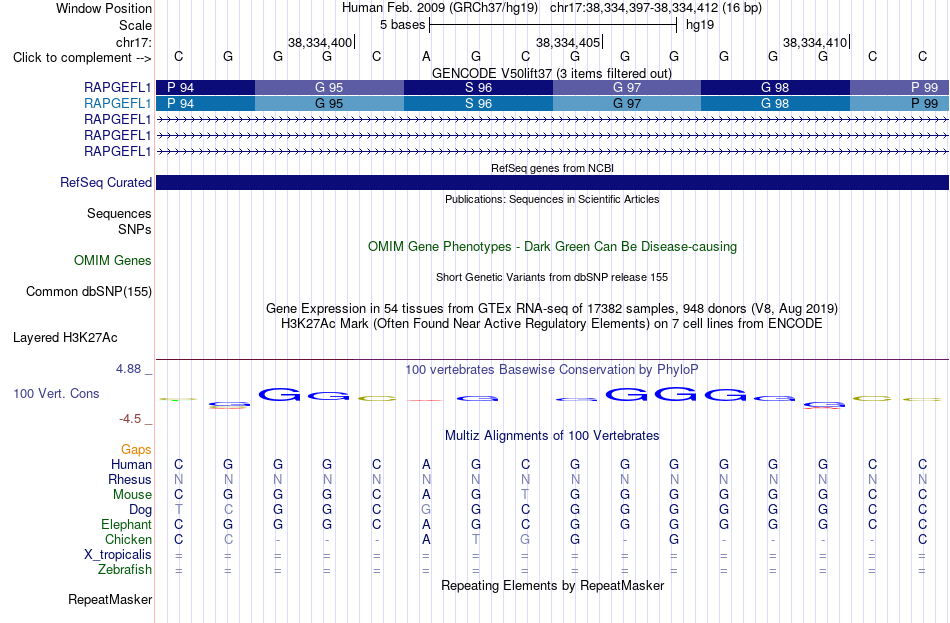Click the G 98 codon in the light-blue RAPGEFL1 row
950x623 pixels.
(x=776, y=104)
